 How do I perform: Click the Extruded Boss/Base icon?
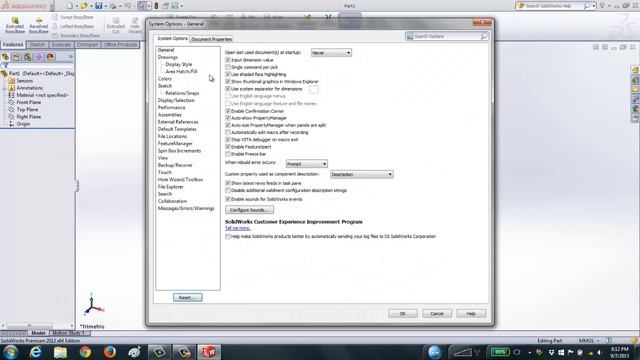click(x=15, y=21)
